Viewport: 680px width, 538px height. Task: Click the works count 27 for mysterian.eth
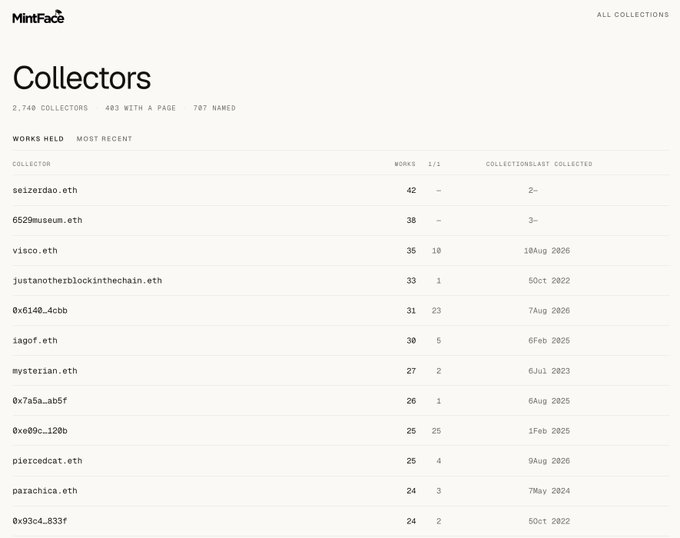tap(411, 371)
